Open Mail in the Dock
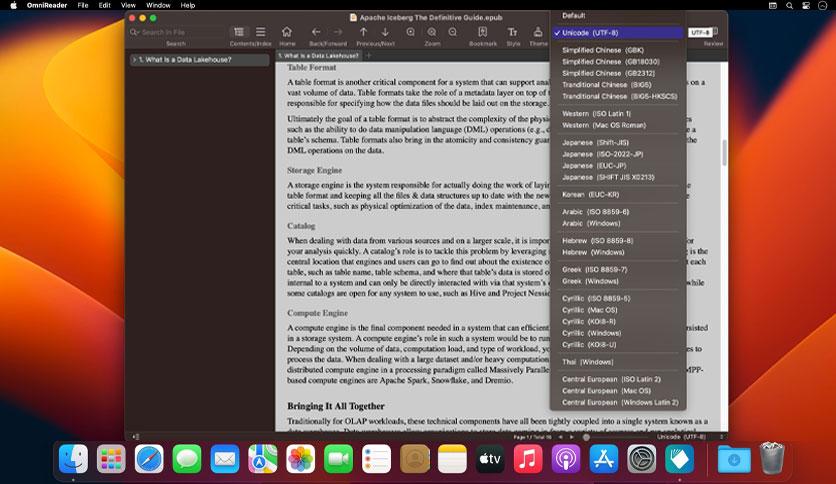The width and height of the screenshot is (836, 484). pos(224,458)
